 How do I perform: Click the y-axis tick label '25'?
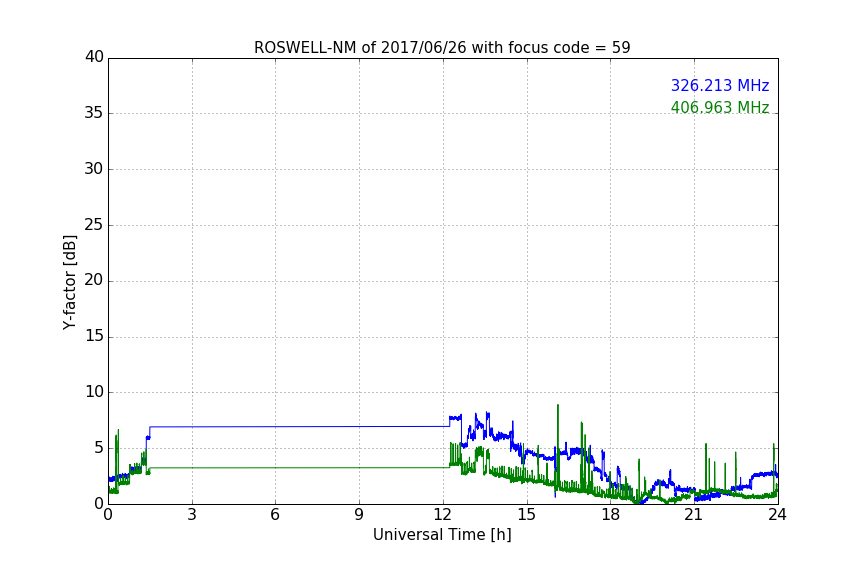click(94, 224)
